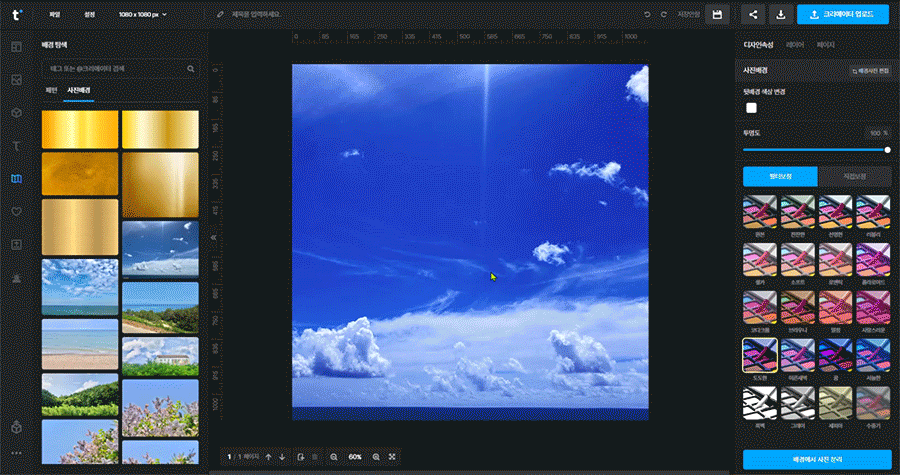Click the white back-background color swatch
Viewport: 900px width, 475px height.
[751, 108]
